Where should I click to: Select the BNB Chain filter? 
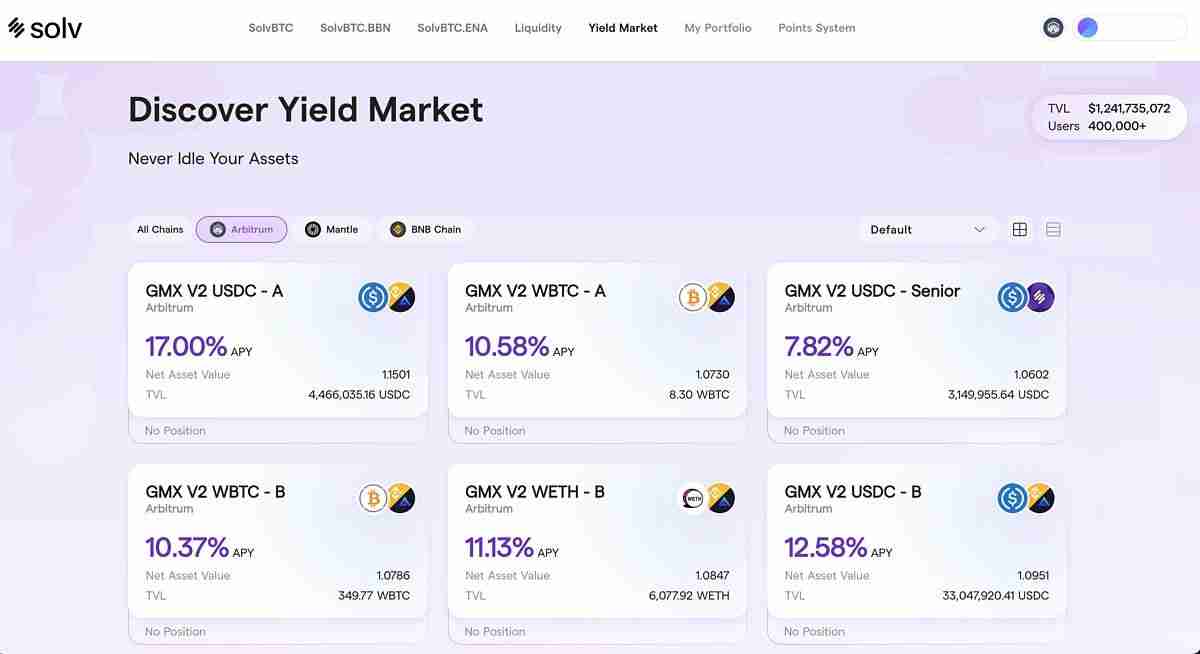426,230
